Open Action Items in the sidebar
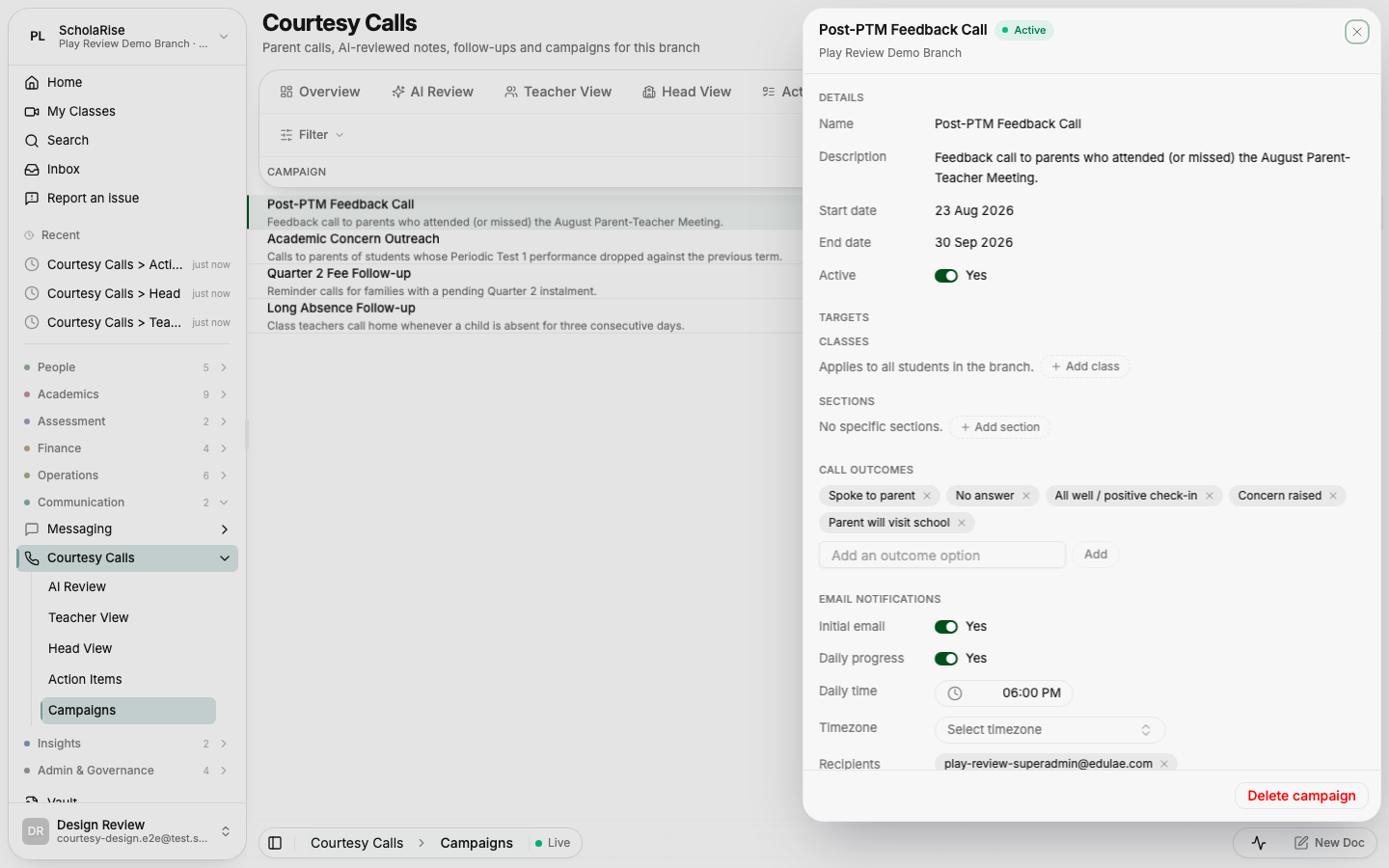1389x868 pixels. (x=127, y=680)
